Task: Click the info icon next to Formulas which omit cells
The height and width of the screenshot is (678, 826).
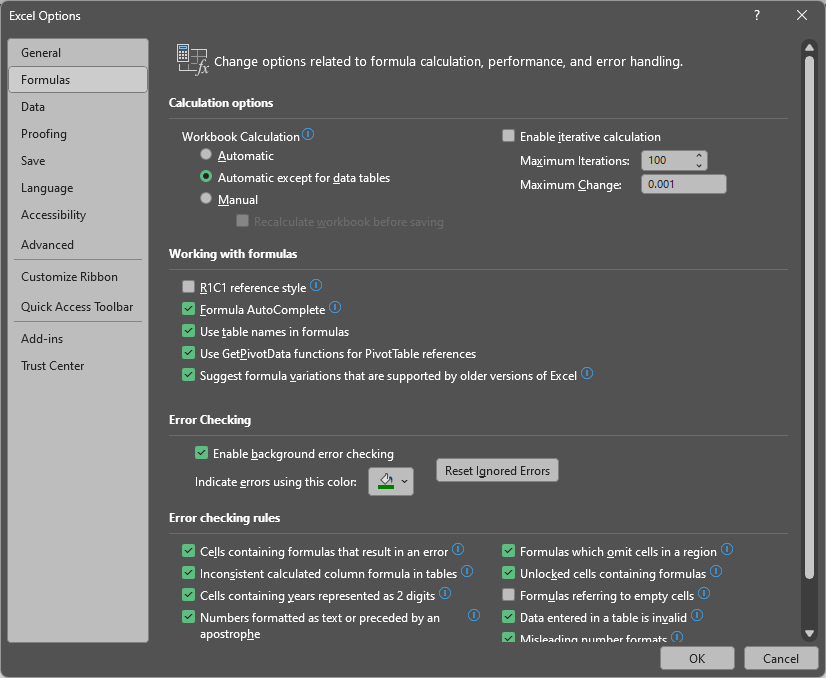Action: coord(727,549)
